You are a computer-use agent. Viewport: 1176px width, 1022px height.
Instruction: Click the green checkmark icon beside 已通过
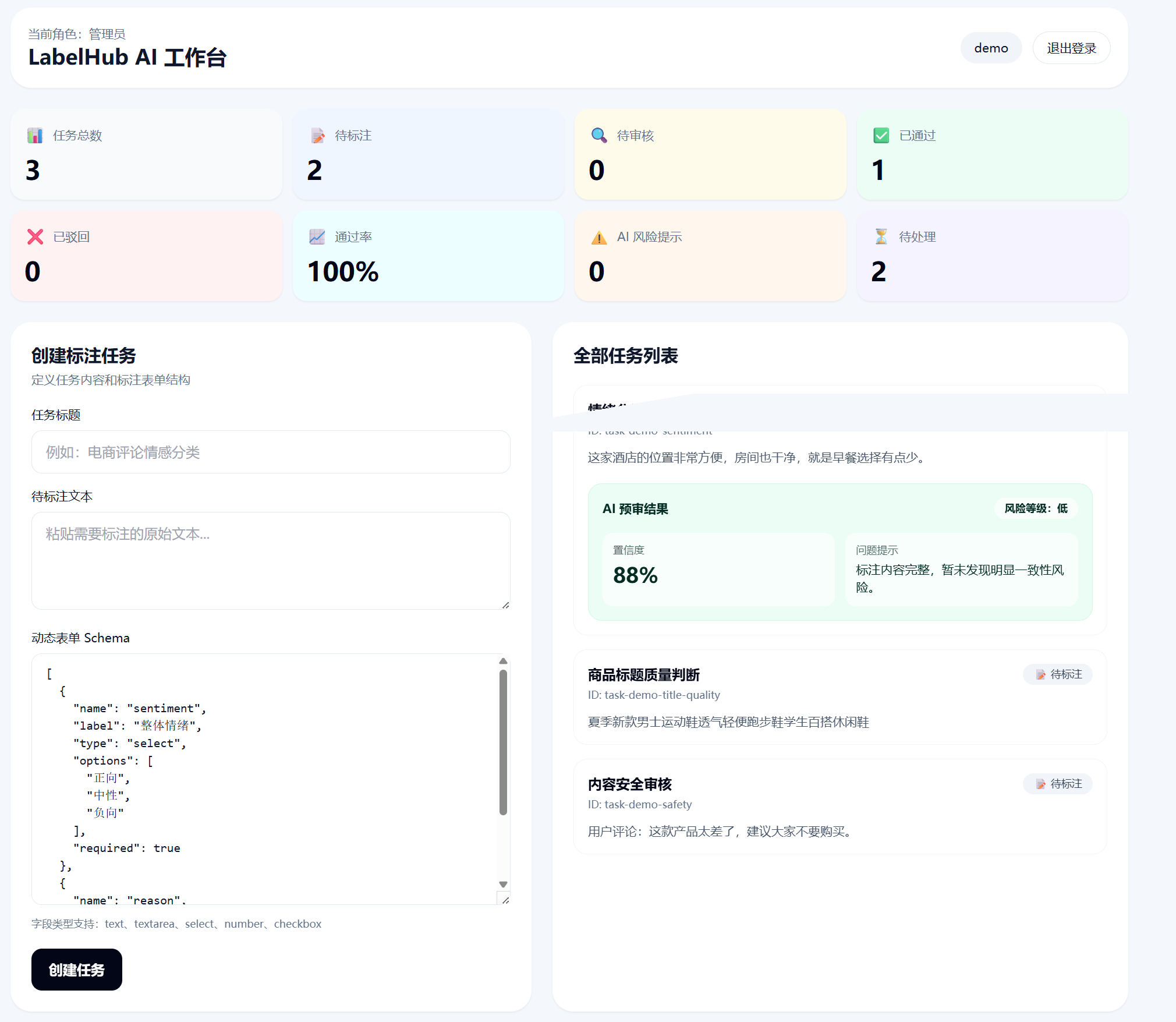point(881,136)
